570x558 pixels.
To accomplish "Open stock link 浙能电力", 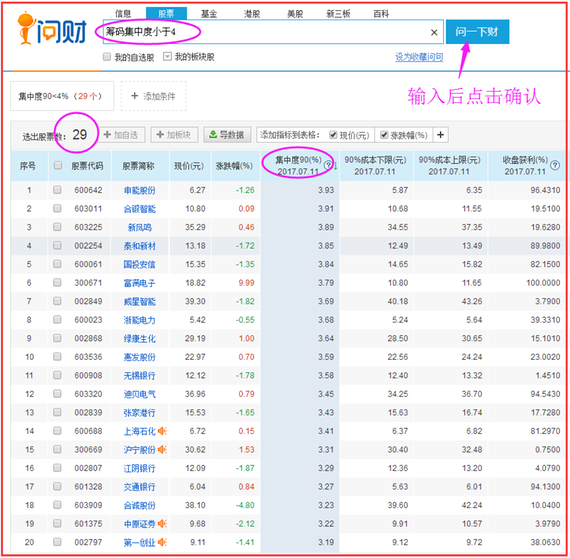I will (x=139, y=320).
